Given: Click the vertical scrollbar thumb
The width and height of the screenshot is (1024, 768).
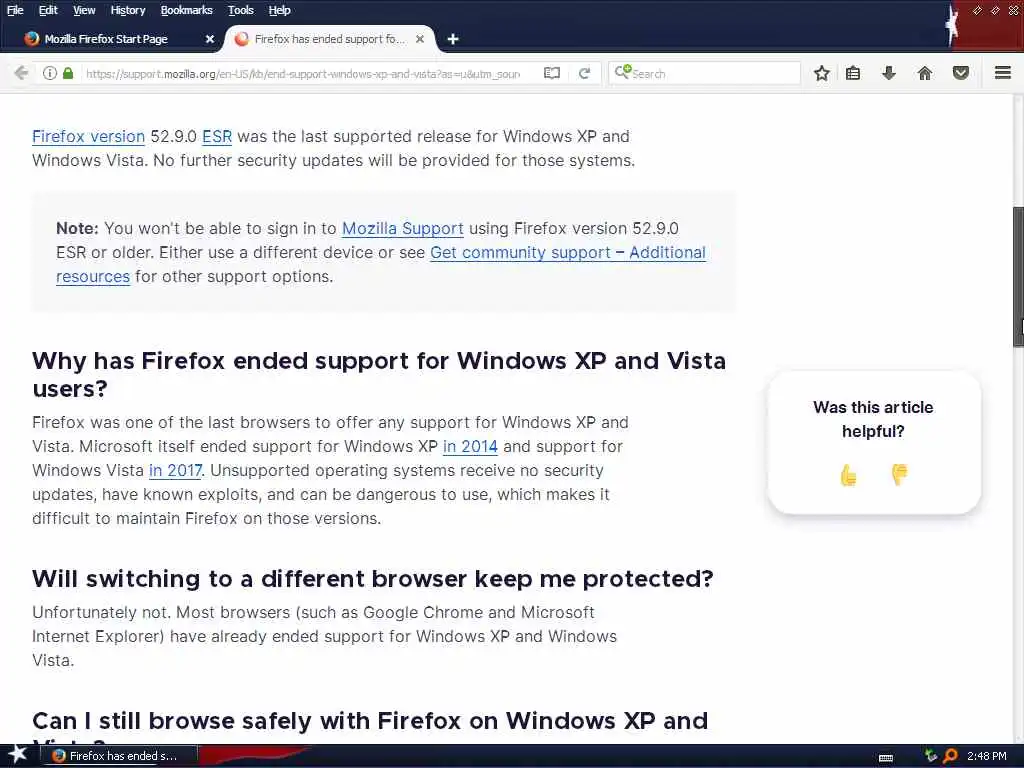Looking at the screenshot, I should click(1018, 276).
